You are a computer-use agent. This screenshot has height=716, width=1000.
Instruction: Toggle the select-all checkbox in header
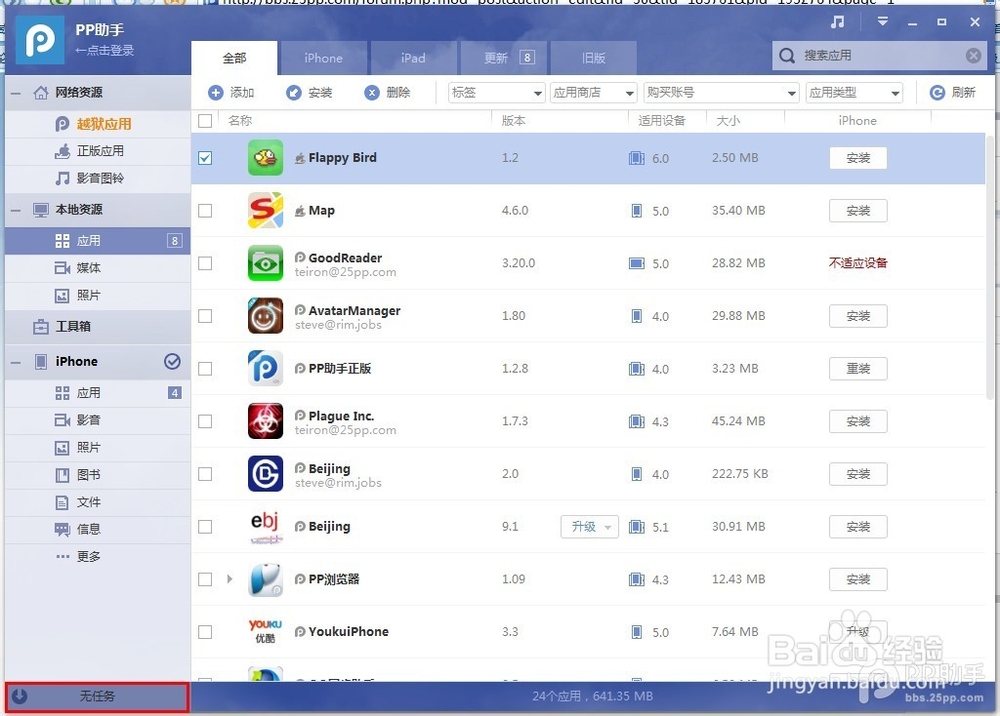205,121
